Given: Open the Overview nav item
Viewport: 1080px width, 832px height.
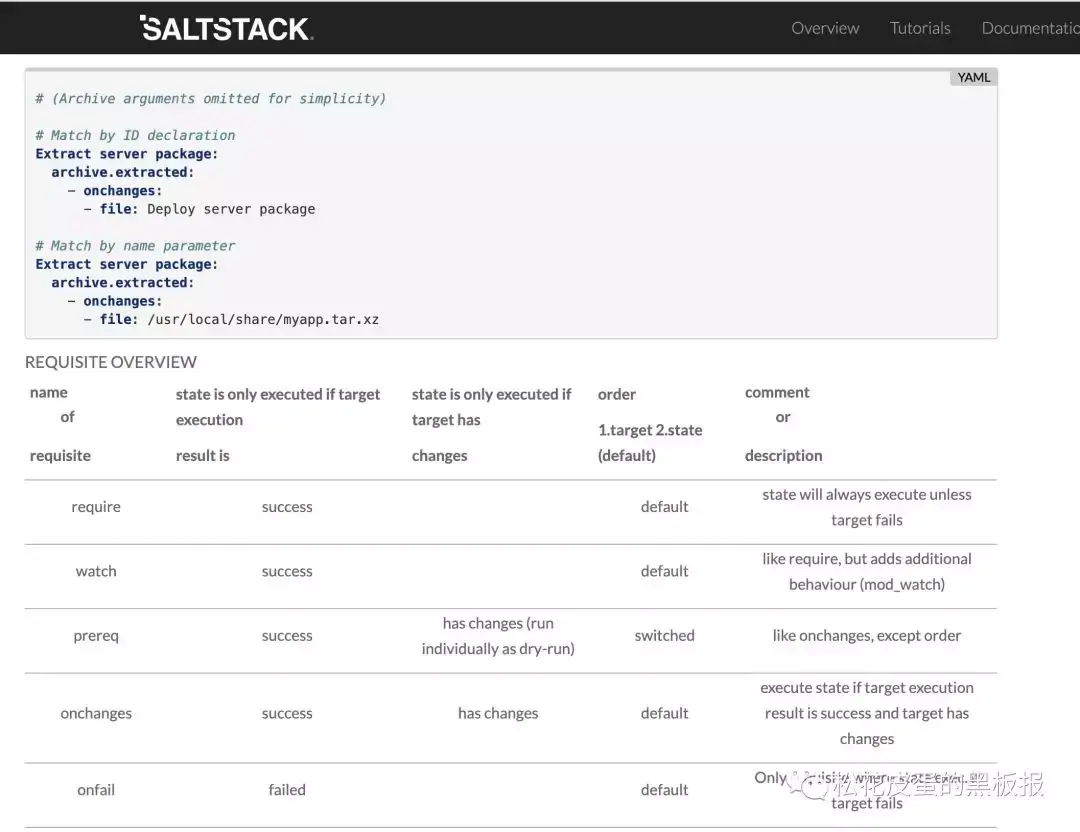Looking at the screenshot, I should [x=825, y=28].
